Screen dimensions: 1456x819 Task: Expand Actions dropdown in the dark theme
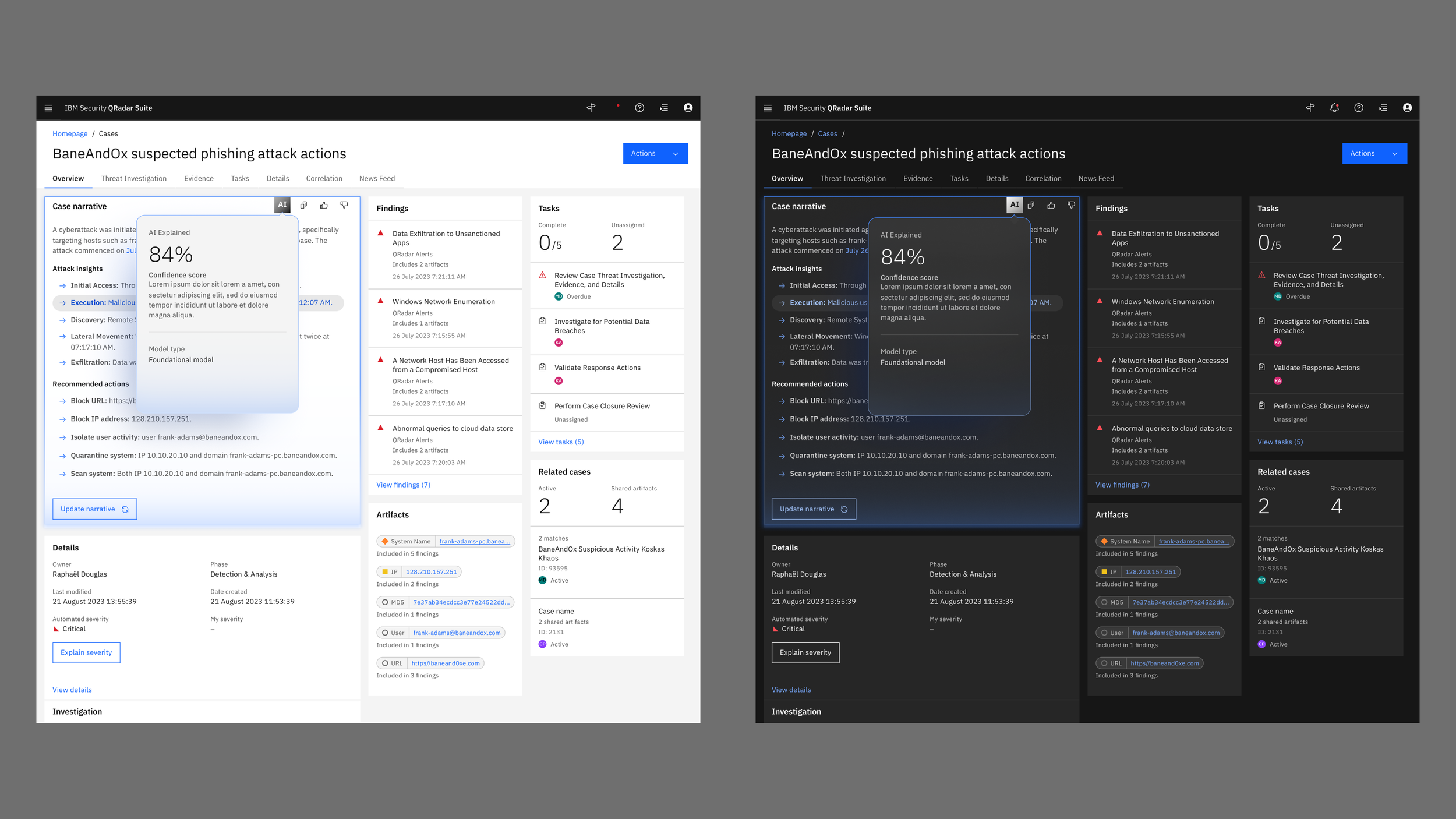coord(1374,153)
